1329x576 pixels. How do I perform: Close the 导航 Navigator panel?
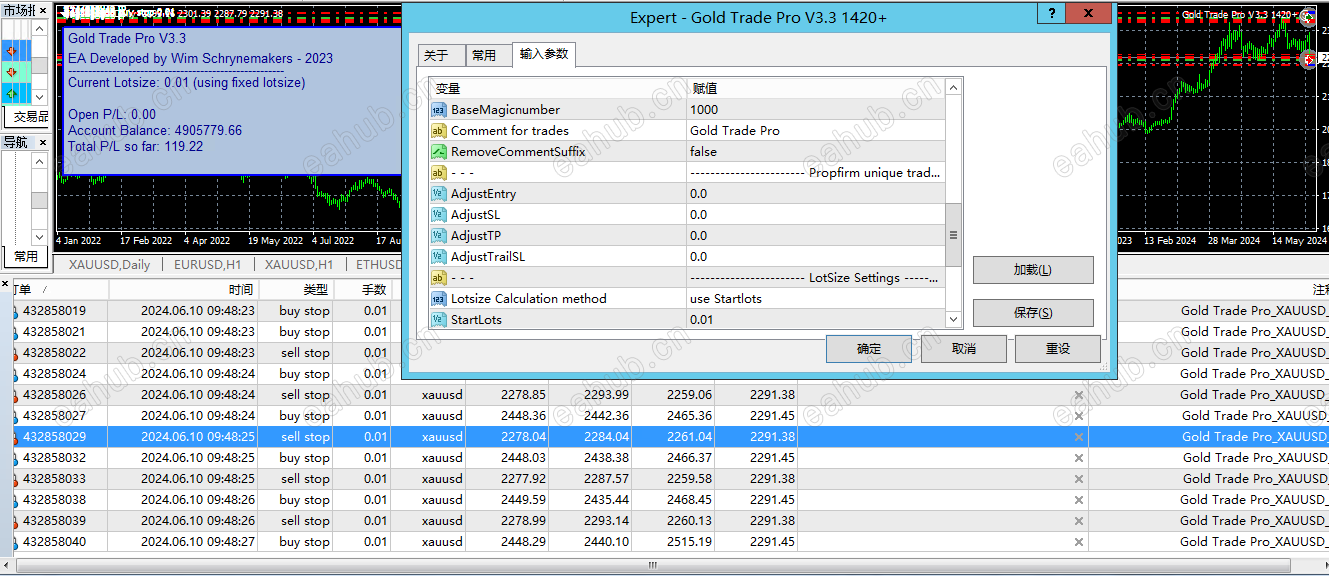42,142
